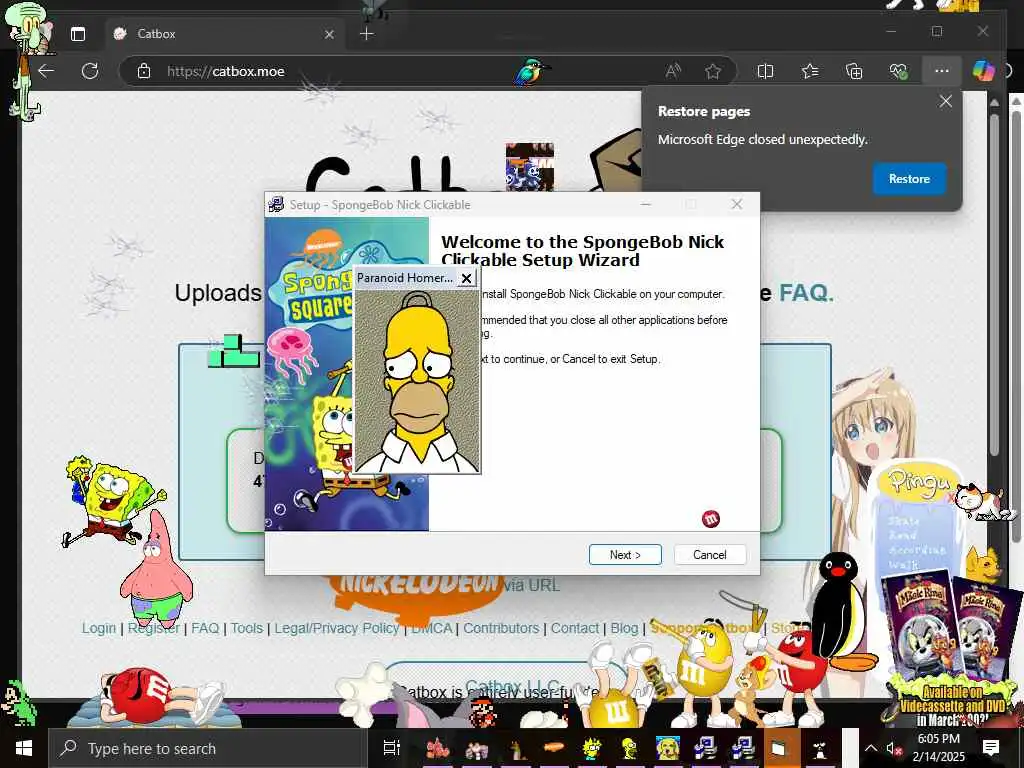Open Edge Settings and more menu

[x=941, y=71]
